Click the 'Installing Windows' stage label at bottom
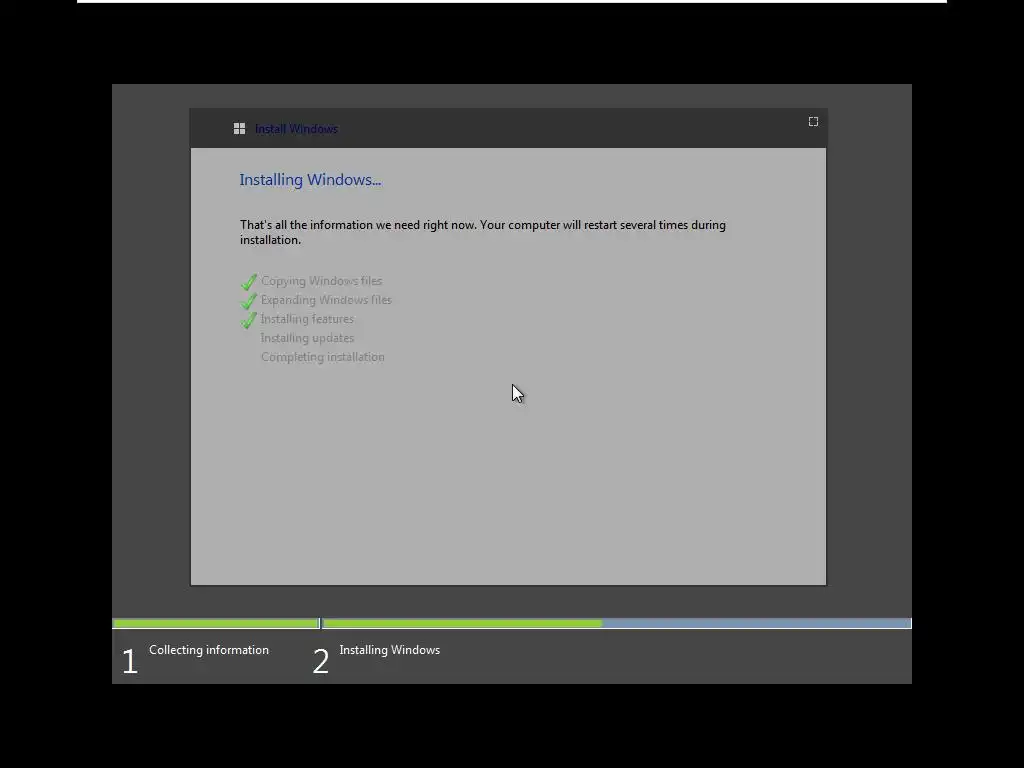 389,650
